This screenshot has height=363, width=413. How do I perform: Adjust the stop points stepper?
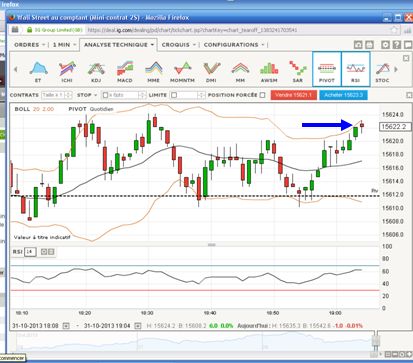[x=142, y=95]
